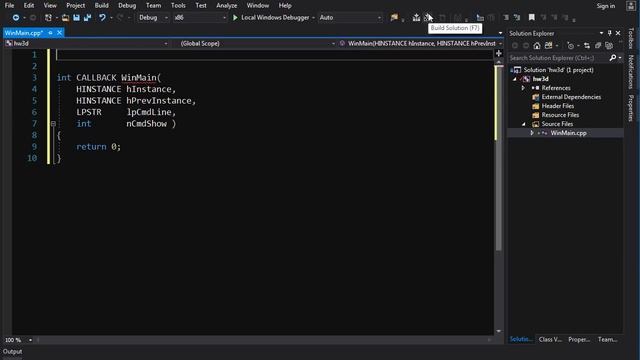
Task: Click the account icon beside Sign in
Action: coord(631,6)
